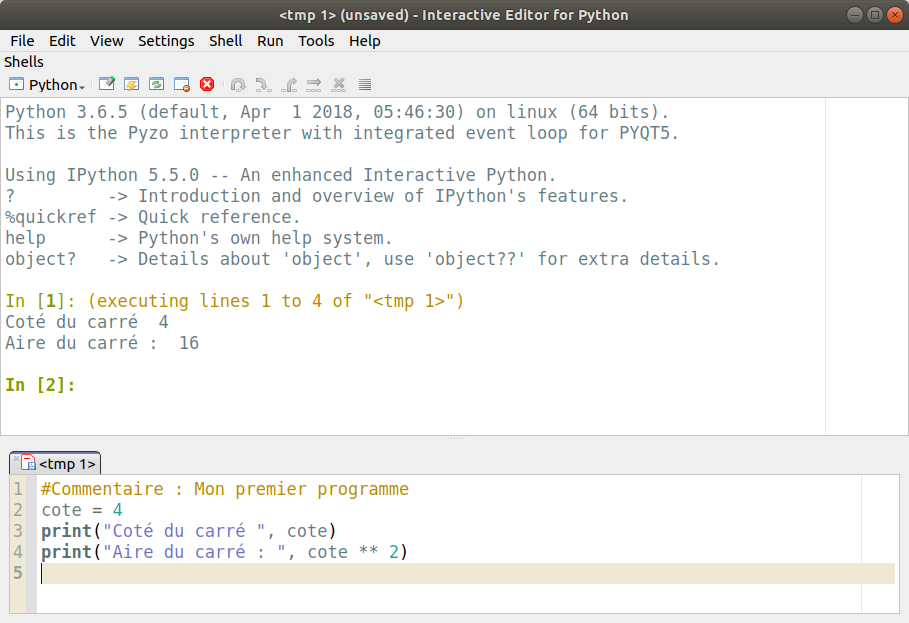The height and width of the screenshot is (623, 909).
Task: Open the Shell menu
Action: 226,41
